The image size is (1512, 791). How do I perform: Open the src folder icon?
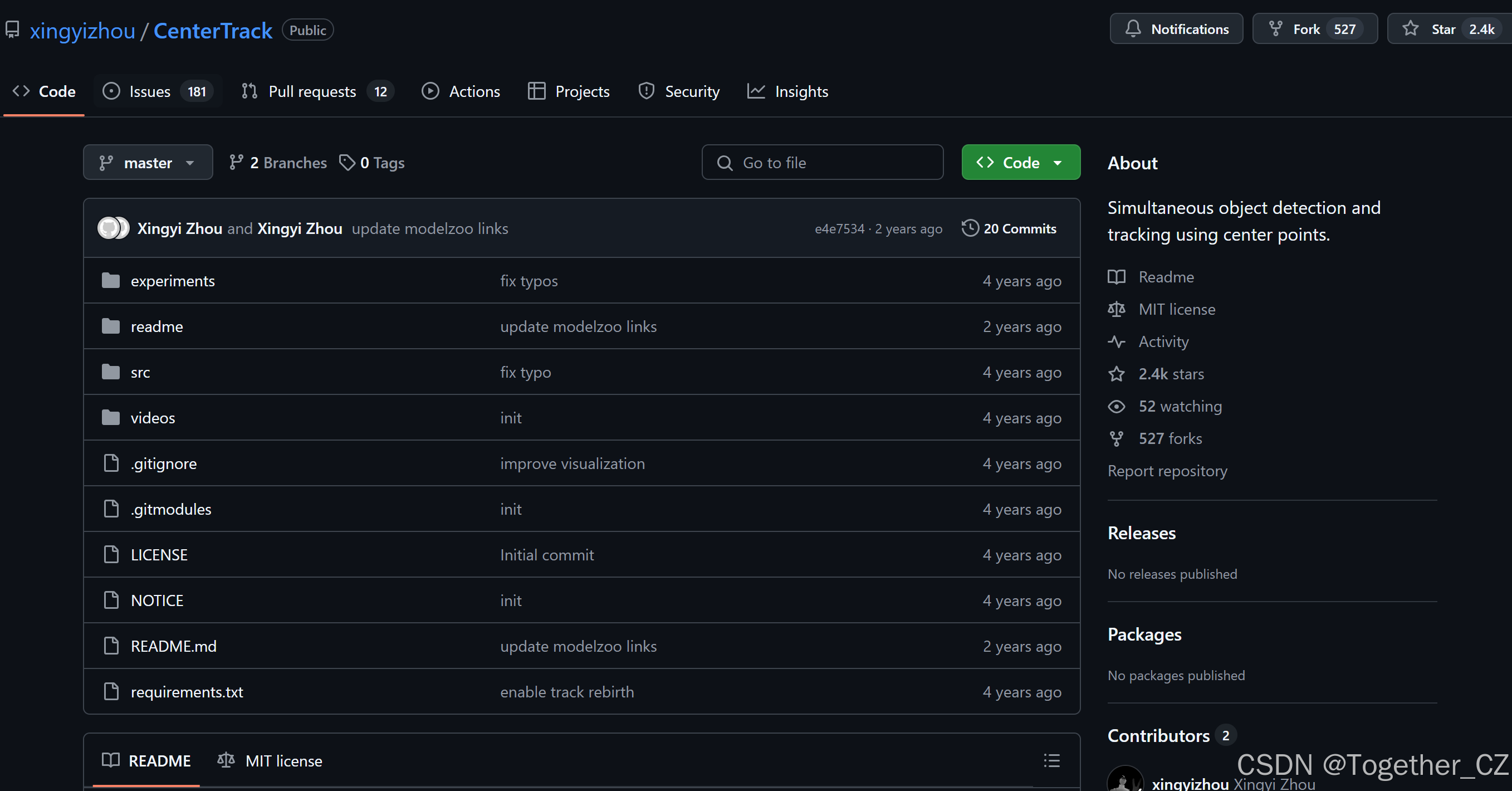pos(111,372)
